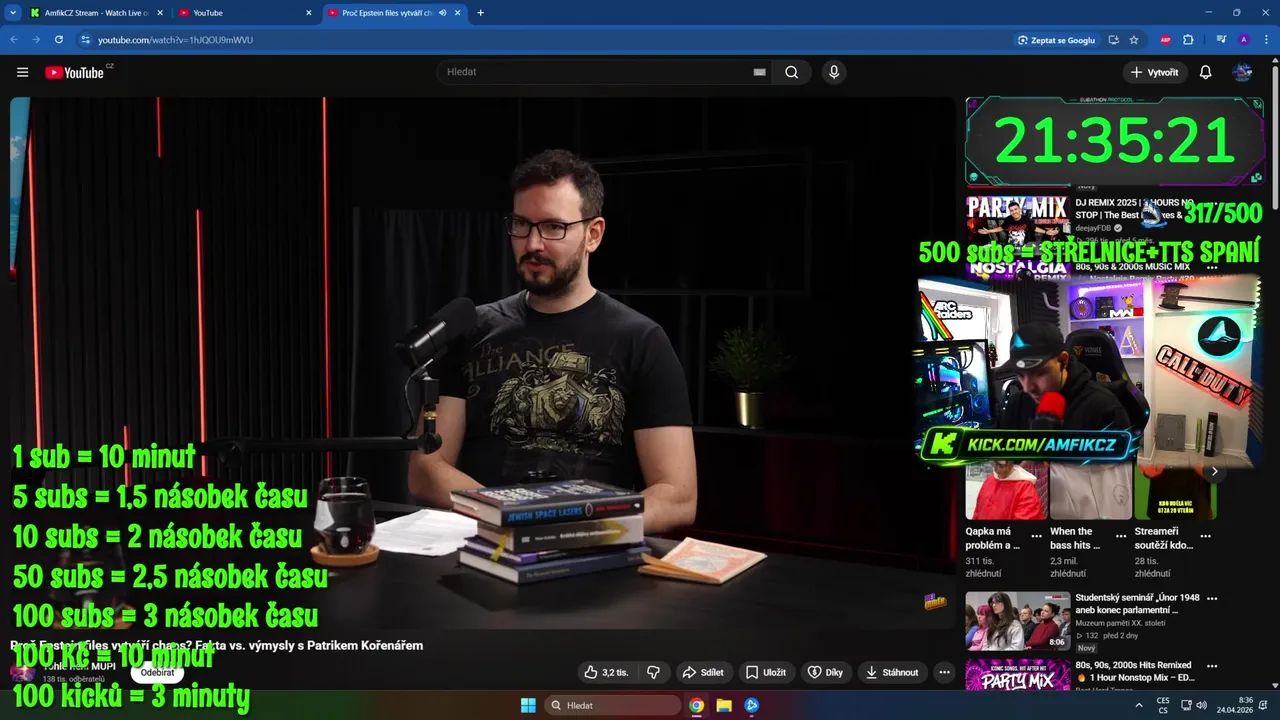Open options menu for Qapka má problém short

tap(1036, 536)
